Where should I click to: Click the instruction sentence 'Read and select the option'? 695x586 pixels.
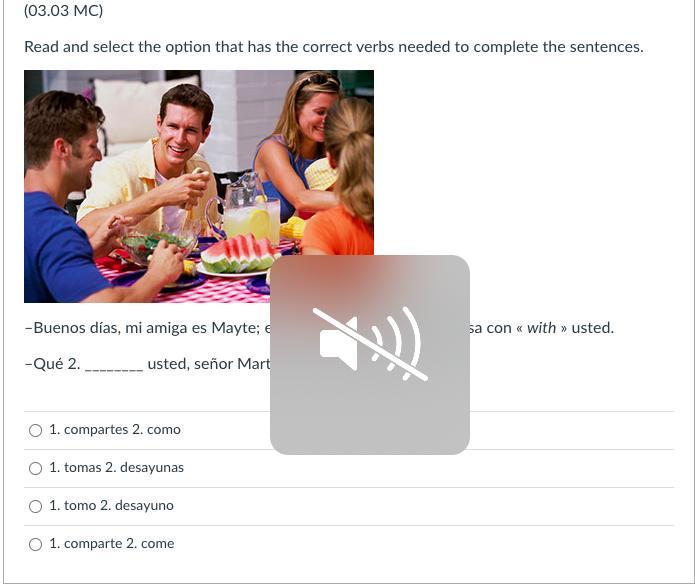[x=333, y=47]
